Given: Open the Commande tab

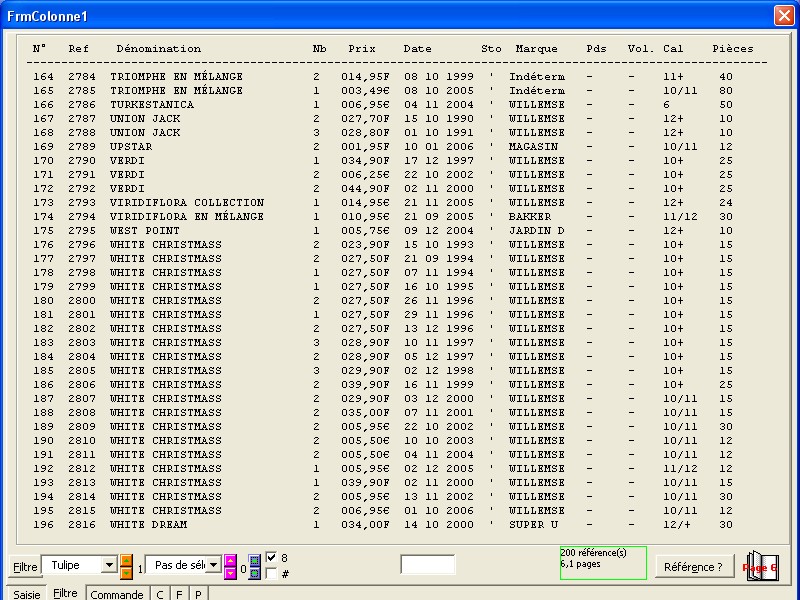Looking at the screenshot, I should click(117, 594).
